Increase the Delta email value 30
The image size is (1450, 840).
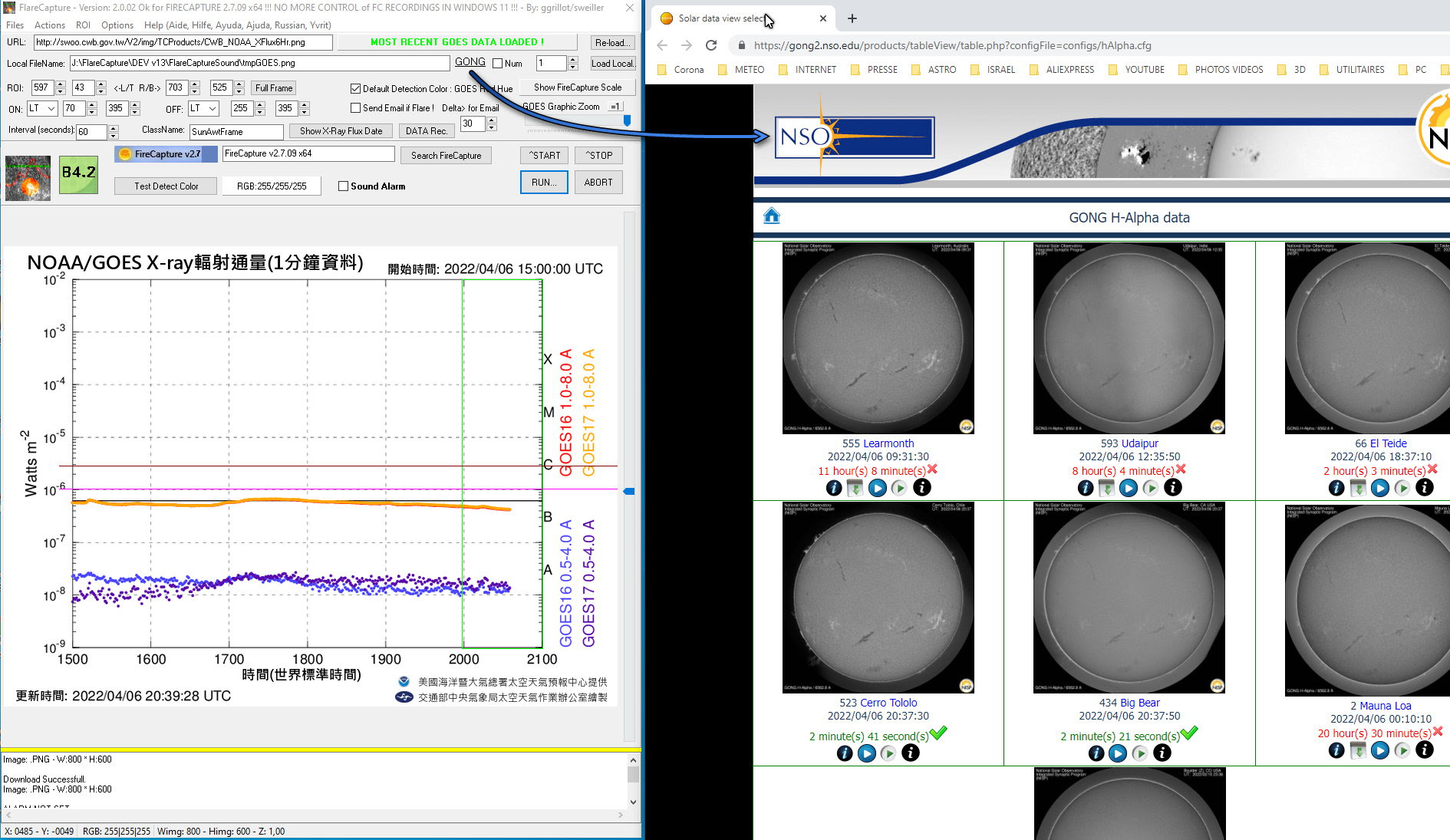coord(492,120)
